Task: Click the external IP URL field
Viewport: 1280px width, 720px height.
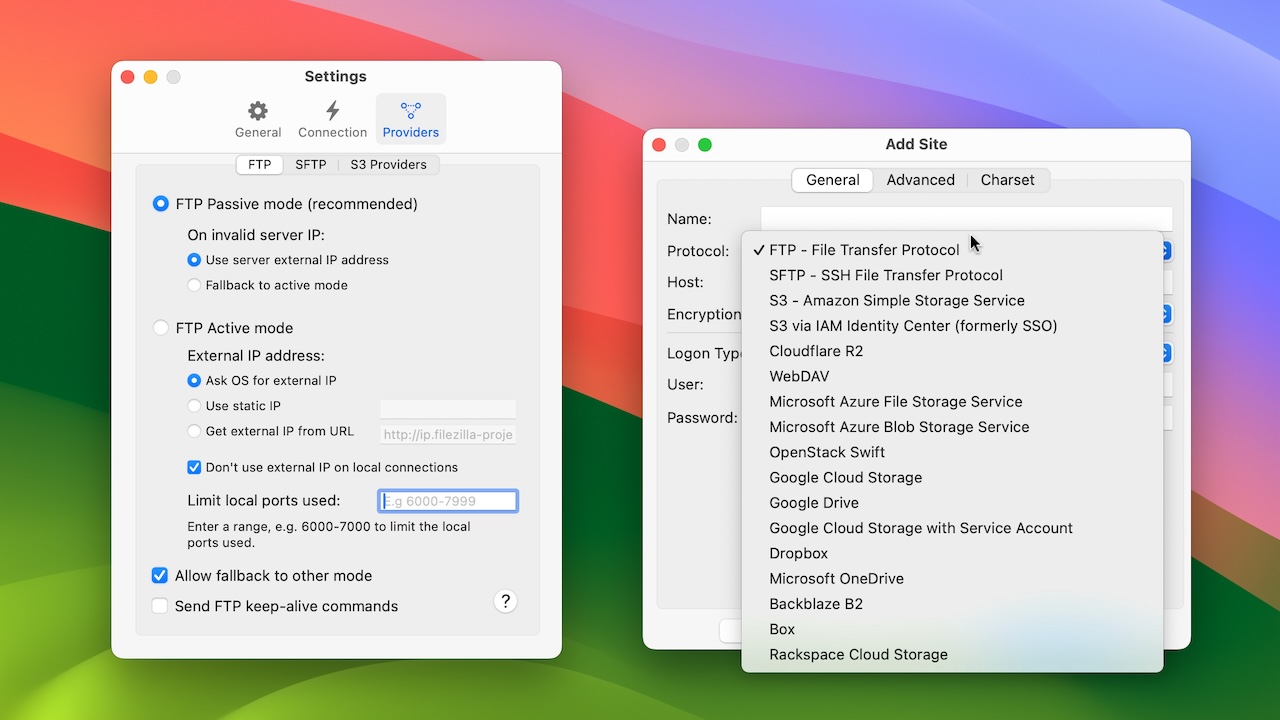Action: (x=448, y=434)
